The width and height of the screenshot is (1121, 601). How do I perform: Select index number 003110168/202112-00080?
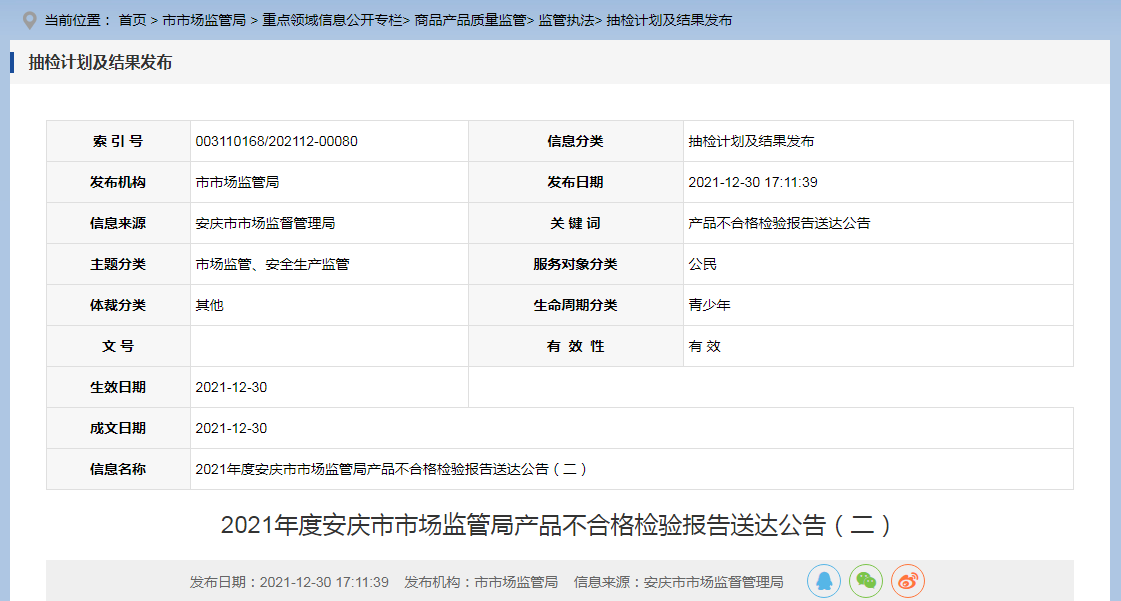[x=277, y=141]
